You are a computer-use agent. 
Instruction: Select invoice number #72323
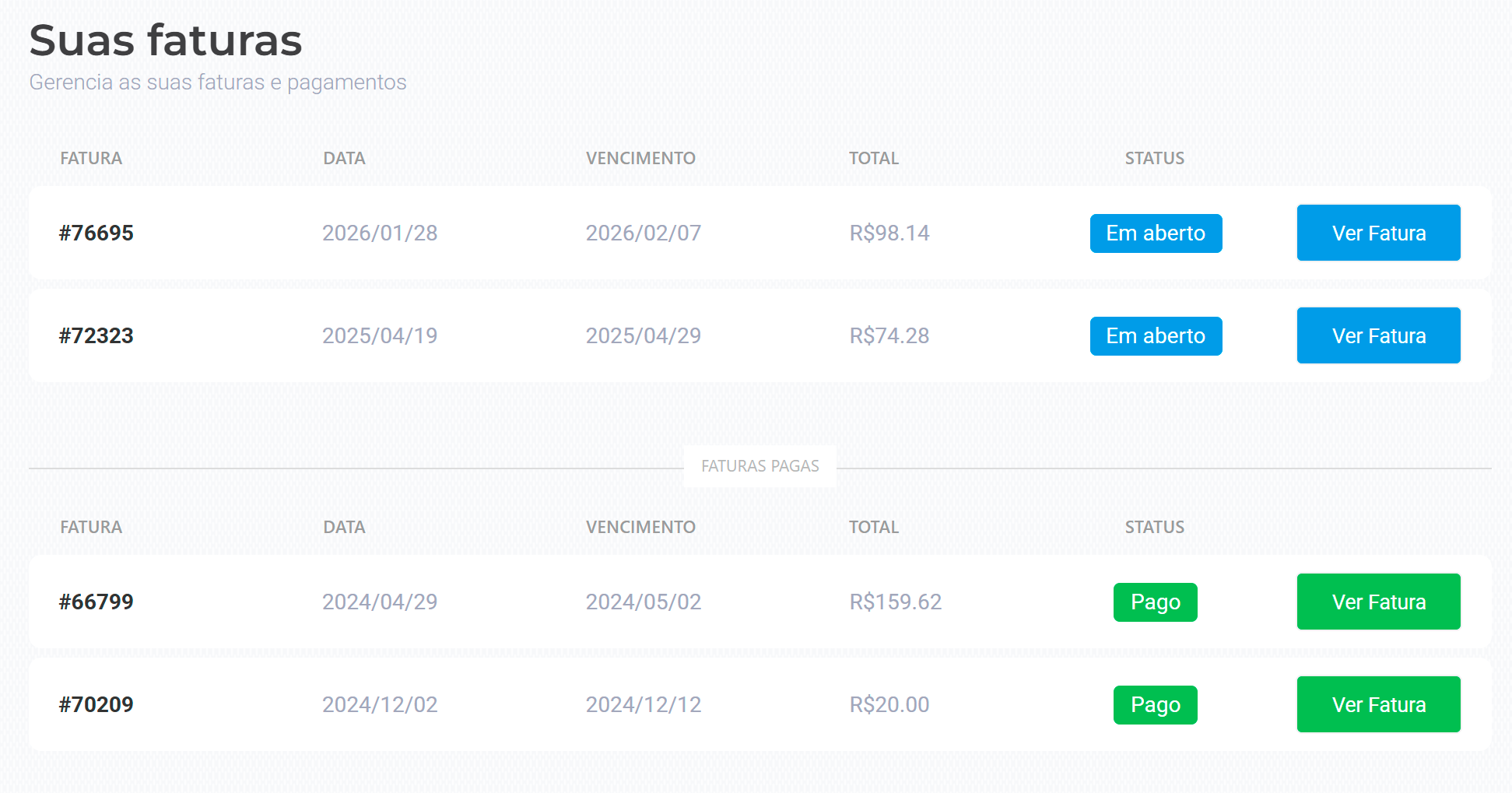click(x=96, y=335)
